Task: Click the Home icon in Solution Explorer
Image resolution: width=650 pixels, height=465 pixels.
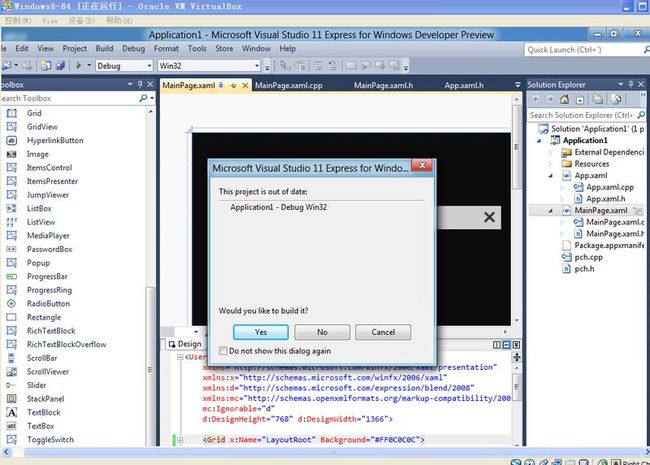Action: [564, 99]
